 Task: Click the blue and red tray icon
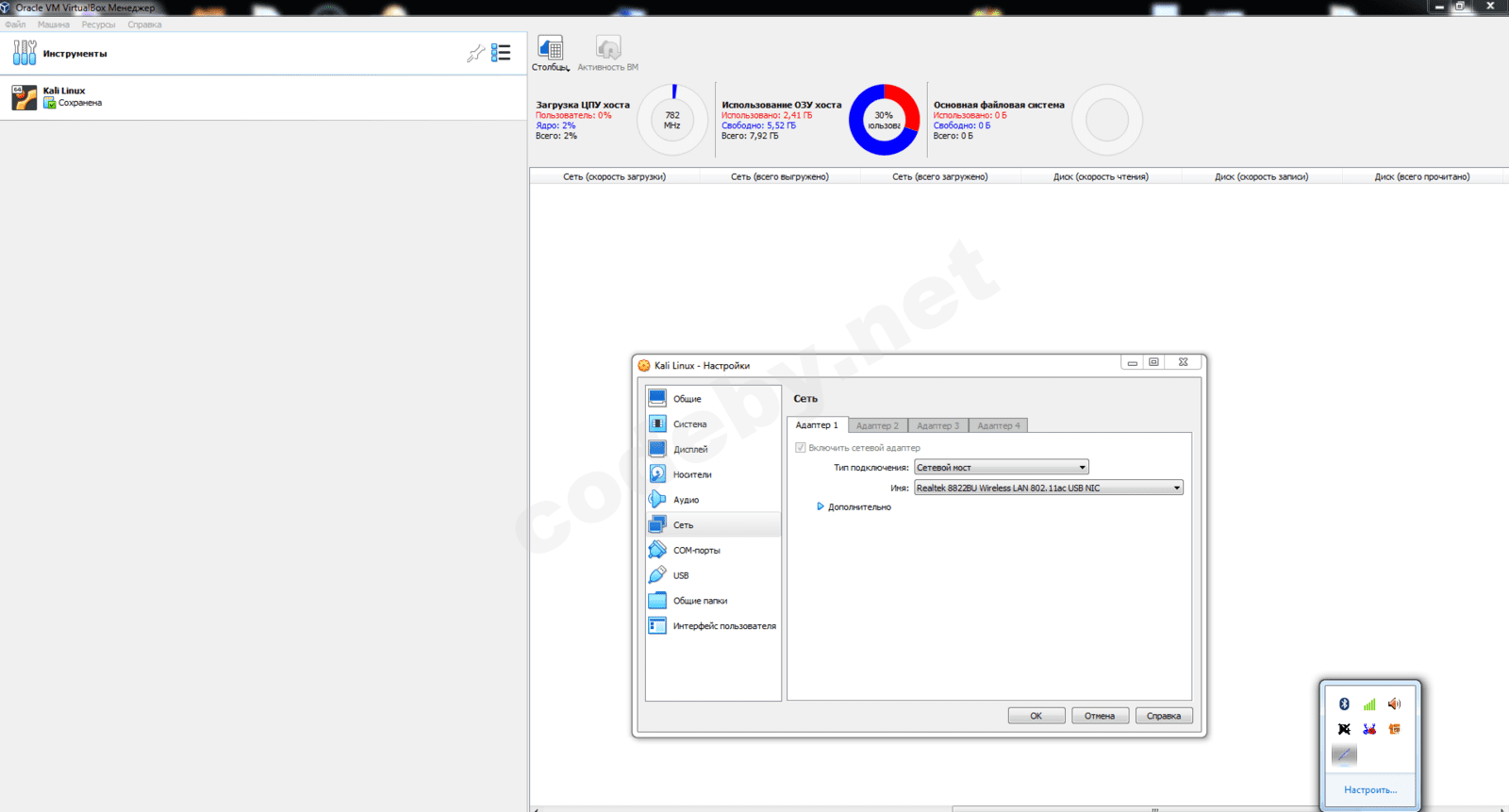click(x=1369, y=729)
